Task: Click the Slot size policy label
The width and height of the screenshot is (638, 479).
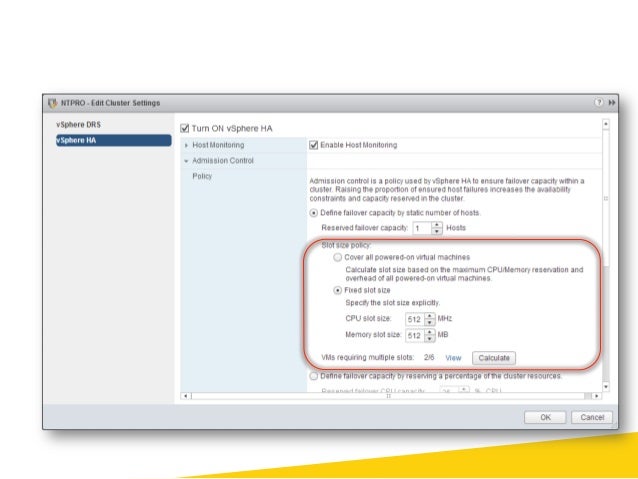Action: click(x=346, y=245)
